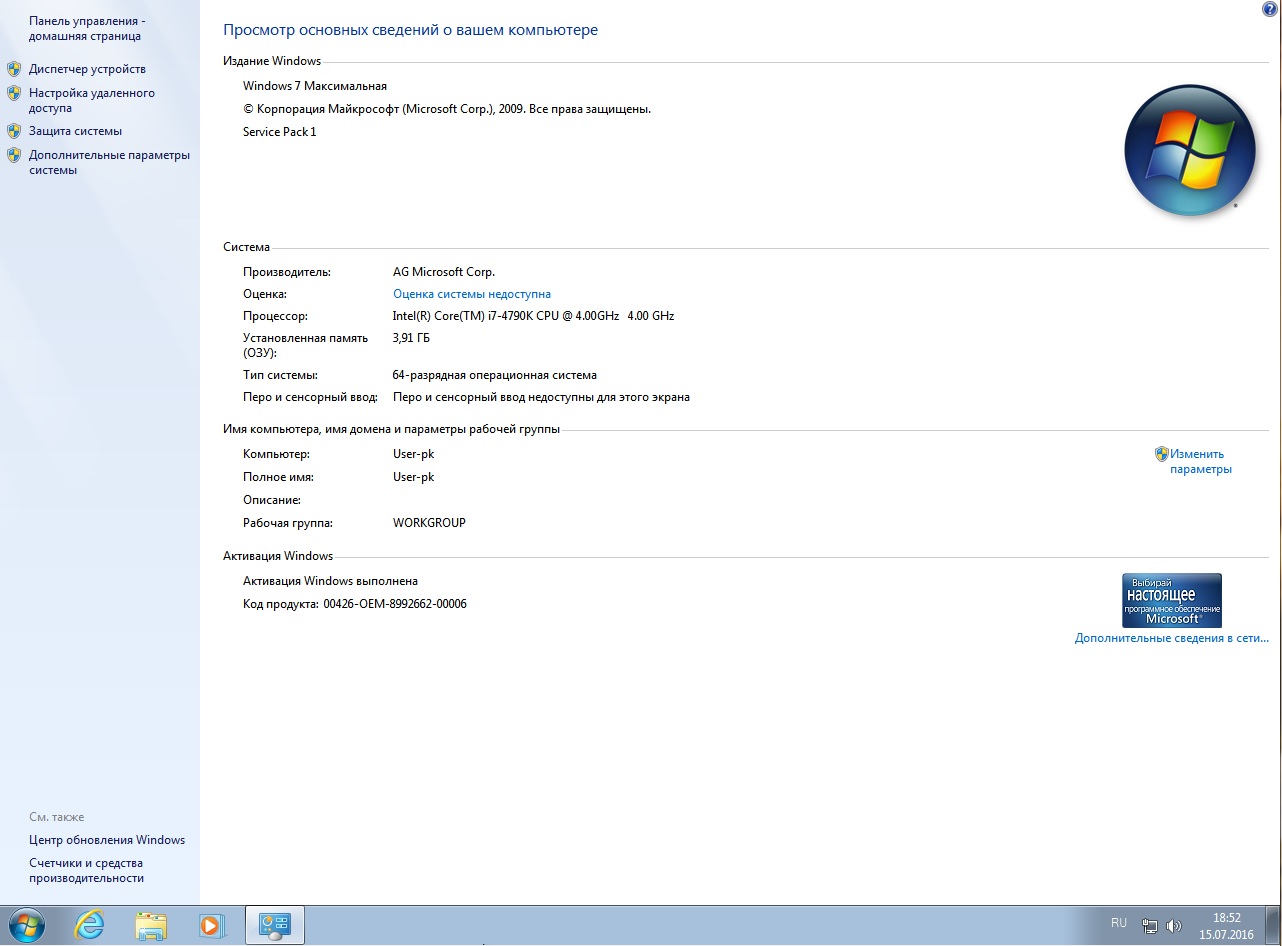This screenshot has width=1282, height=946.
Task: Click the page heading Просмотр основных сведений
Action: (x=410, y=30)
